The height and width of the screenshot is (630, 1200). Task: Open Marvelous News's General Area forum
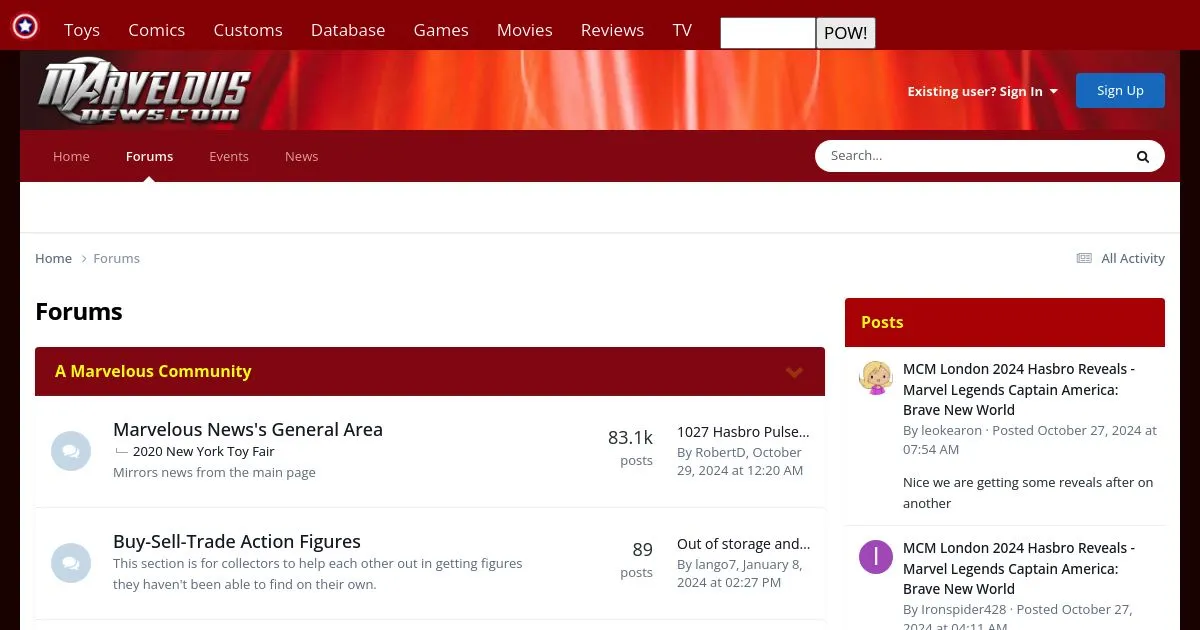click(248, 429)
